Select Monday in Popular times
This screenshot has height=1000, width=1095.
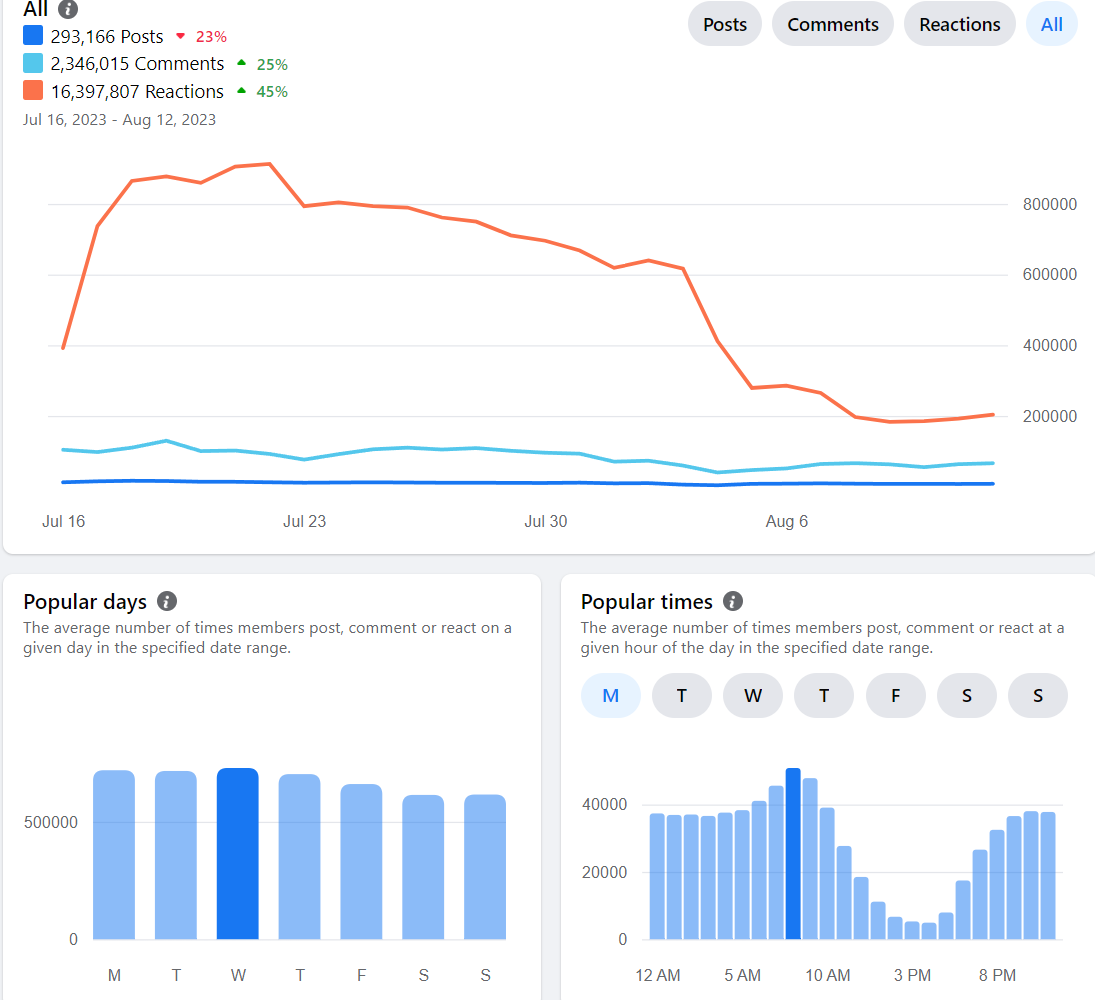click(x=610, y=696)
